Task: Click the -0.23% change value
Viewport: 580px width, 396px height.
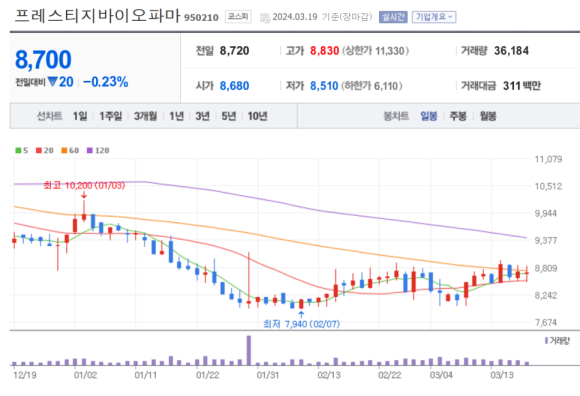Action: point(106,82)
